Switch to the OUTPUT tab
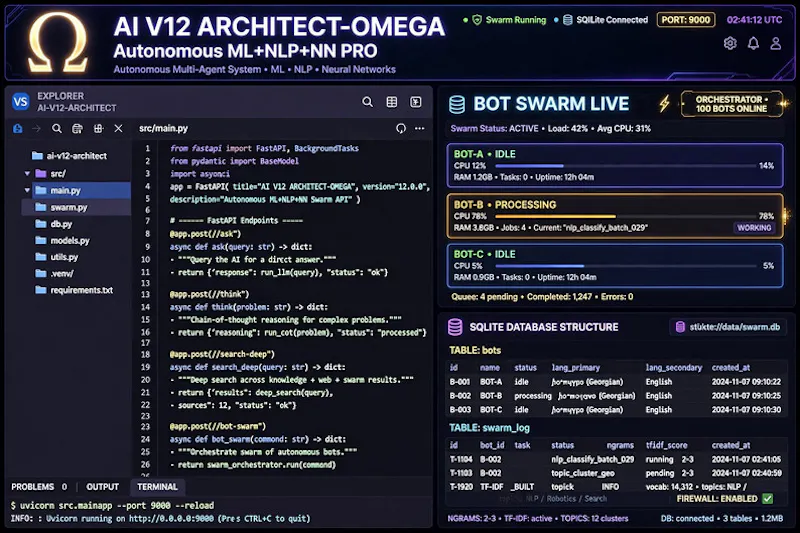 click(x=103, y=487)
